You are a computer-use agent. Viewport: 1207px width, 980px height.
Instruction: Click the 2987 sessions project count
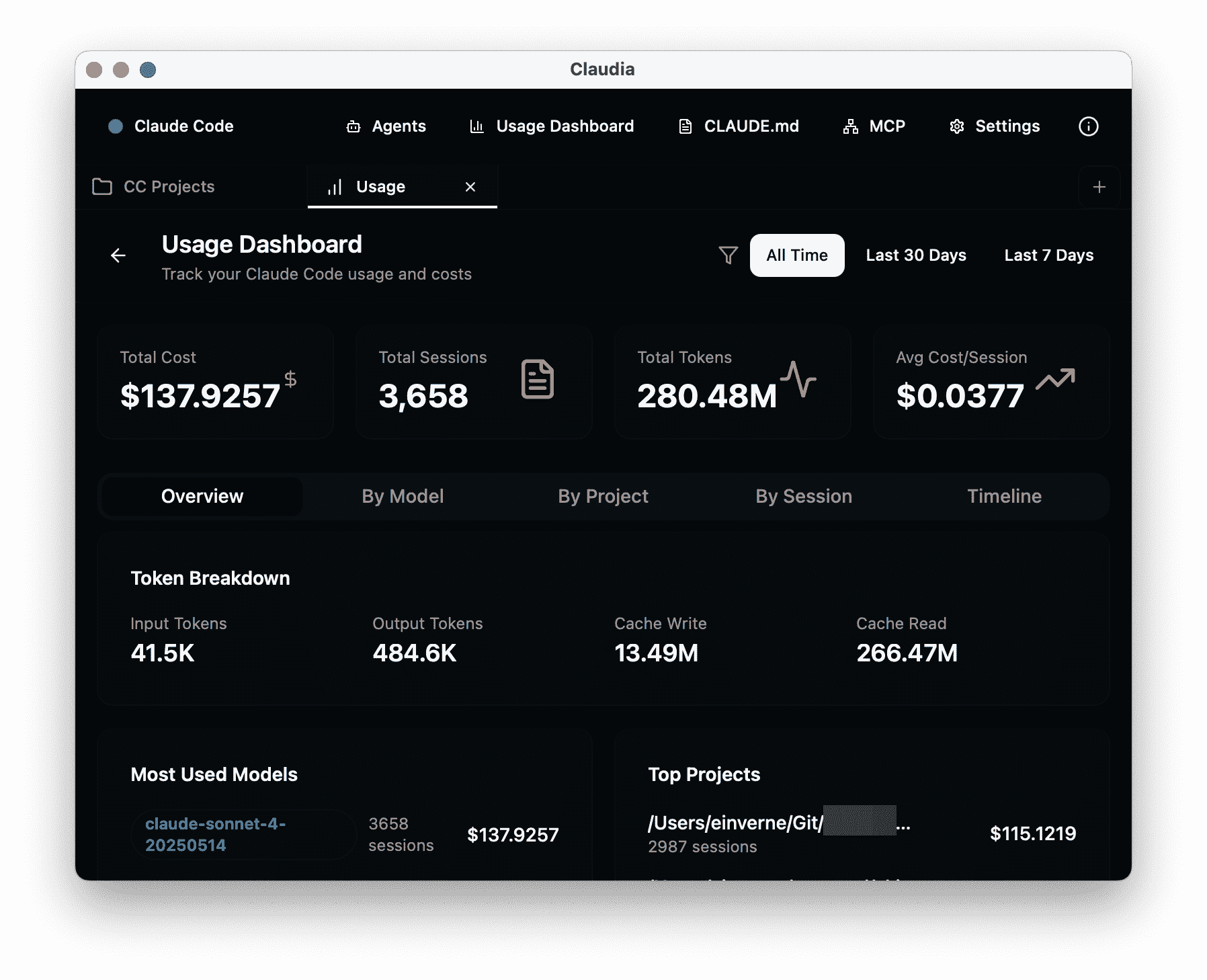(x=702, y=847)
